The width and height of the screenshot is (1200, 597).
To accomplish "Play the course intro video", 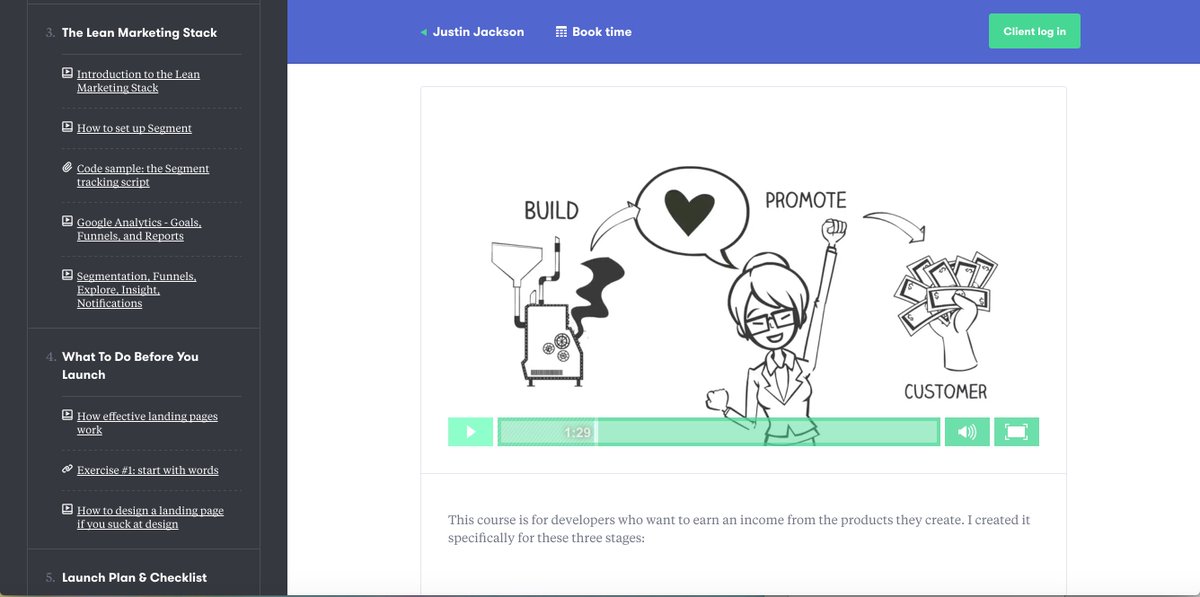I will (x=470, y=432).
